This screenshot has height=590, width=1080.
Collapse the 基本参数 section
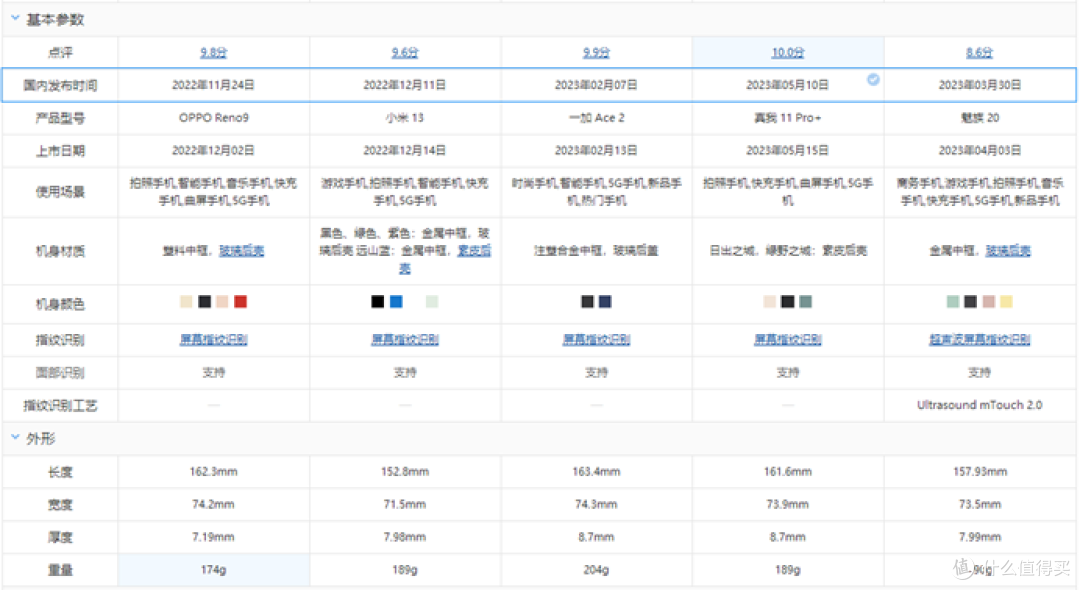[15, 19]
